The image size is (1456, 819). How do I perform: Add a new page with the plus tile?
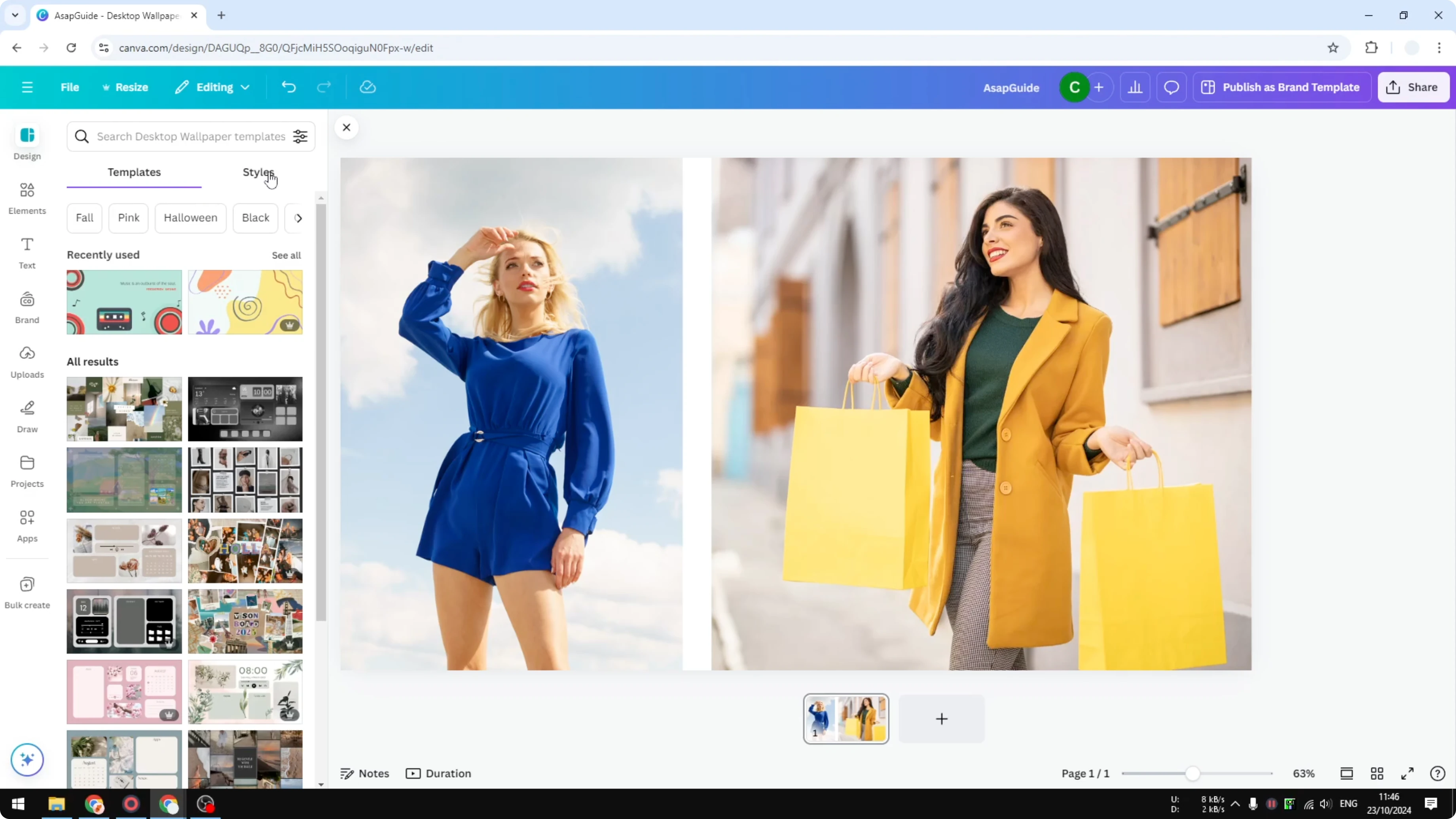(941, 719)
